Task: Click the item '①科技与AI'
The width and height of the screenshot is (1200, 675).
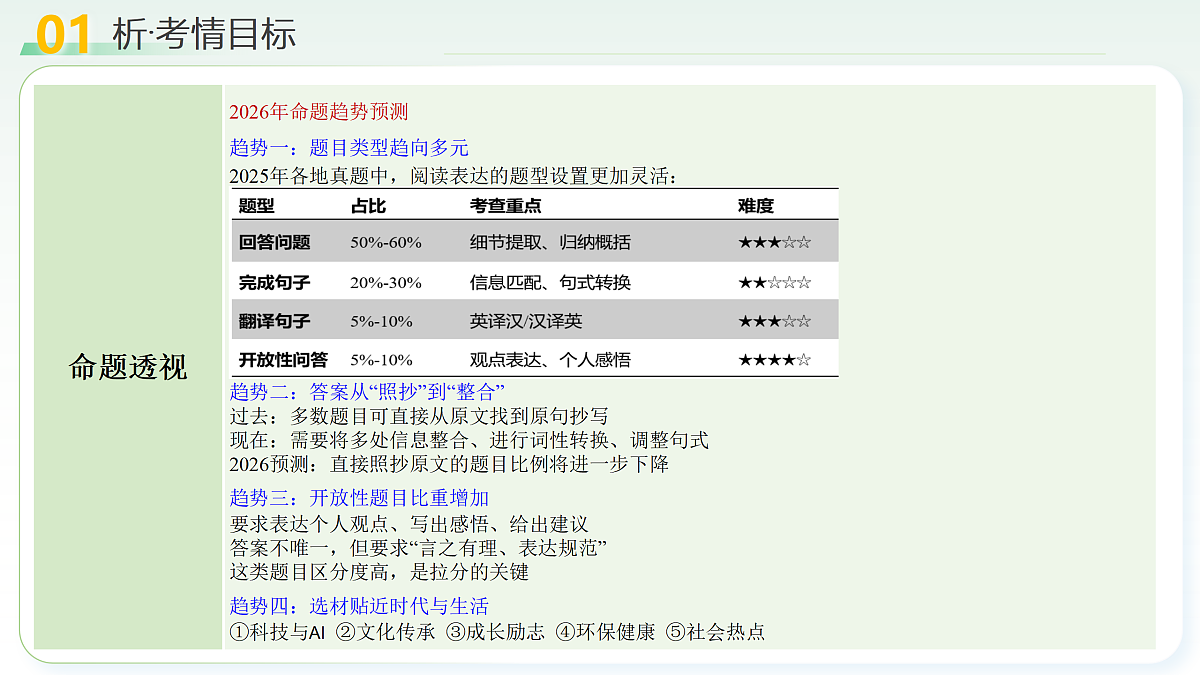Action: (x=278, y=632)
